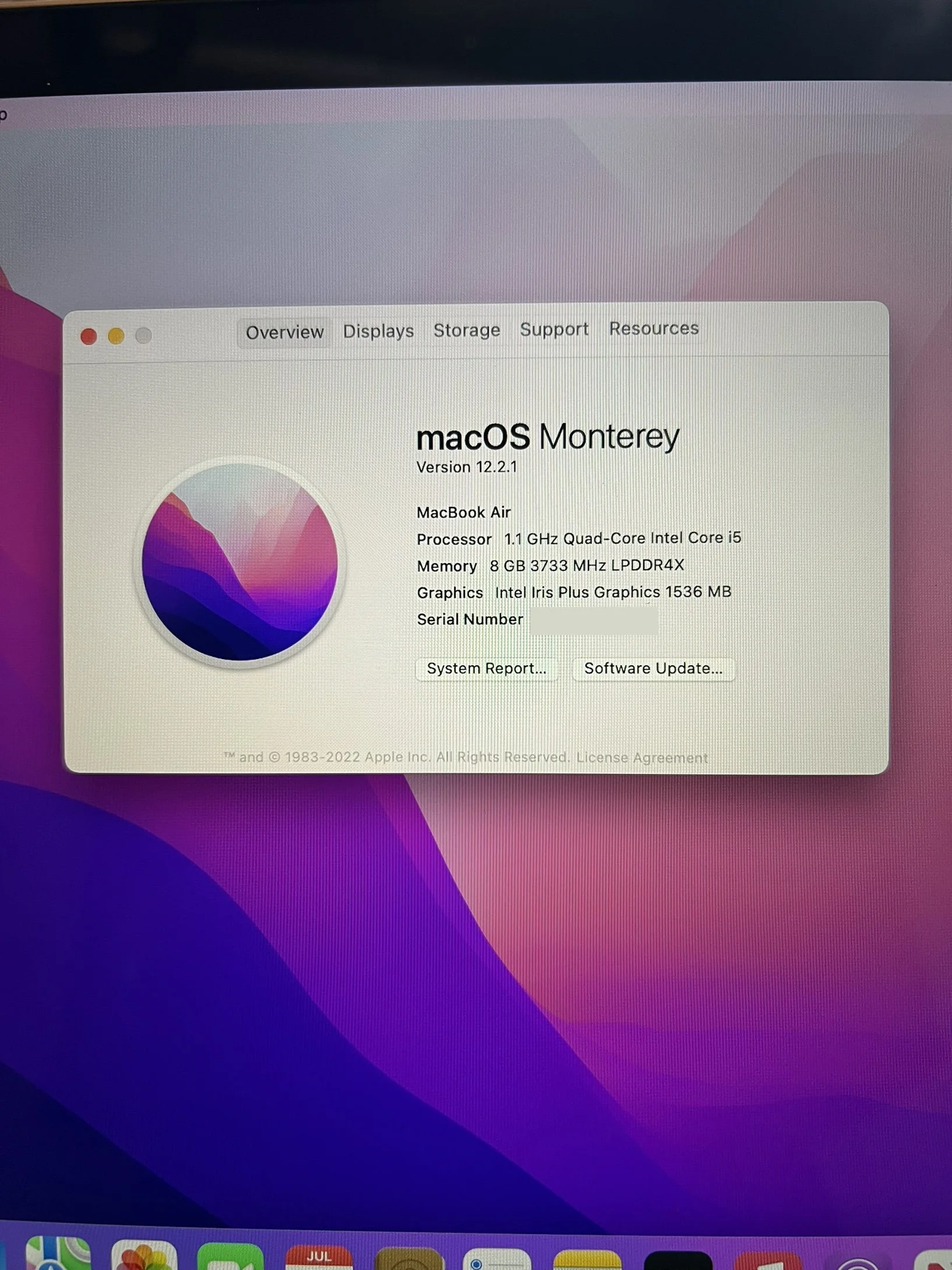
Task: Click the 8 GB 3733 MHz LPDDR4X value
Action: (587, 565)
